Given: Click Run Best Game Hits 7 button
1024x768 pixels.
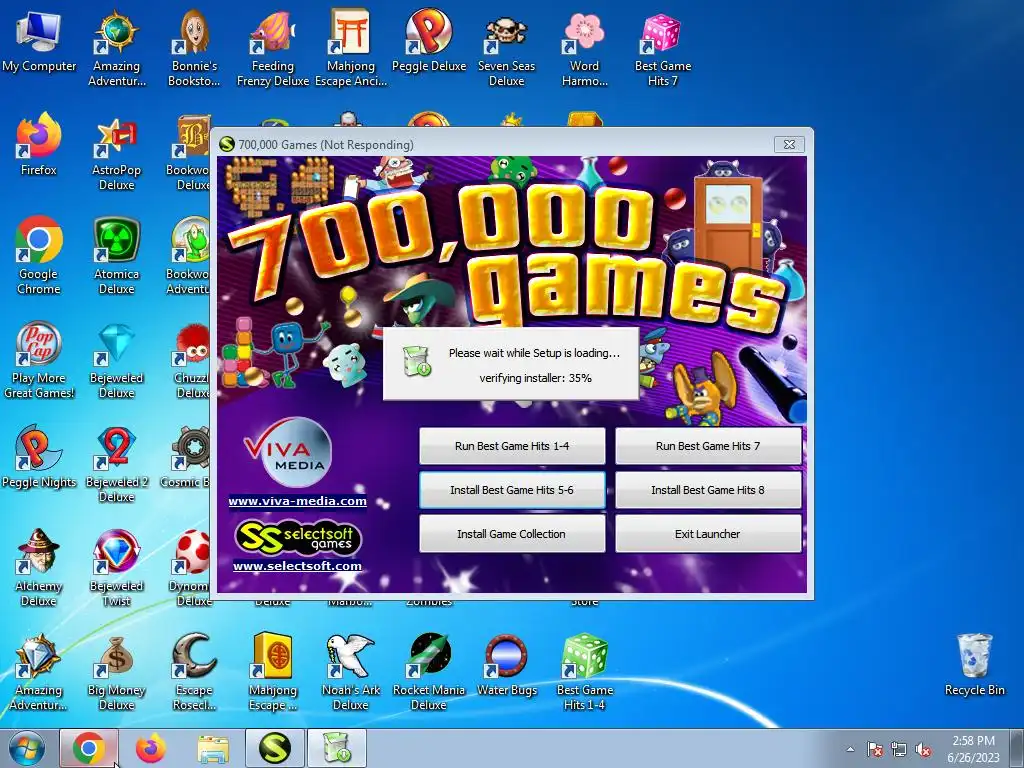Looking at the screenshot, I should [708, 446].
